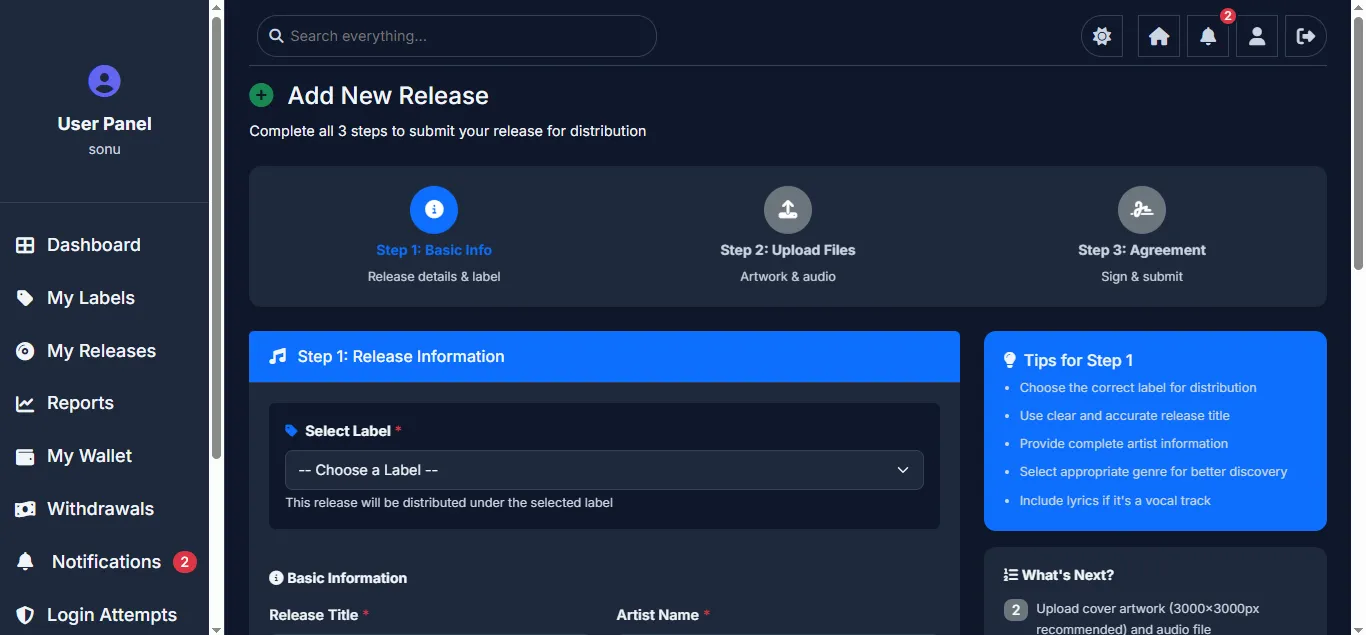The height and width of the screenshot is (635, 1366).
Task: Click tip Choose the correct label for distribution
Action: click(1138, 388)
